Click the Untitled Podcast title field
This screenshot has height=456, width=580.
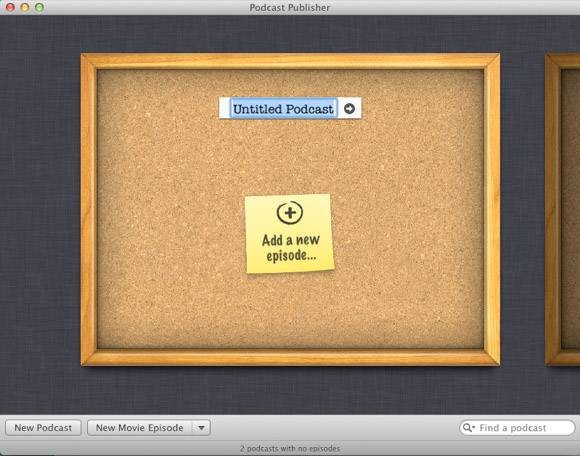click(x=283, y=108)
